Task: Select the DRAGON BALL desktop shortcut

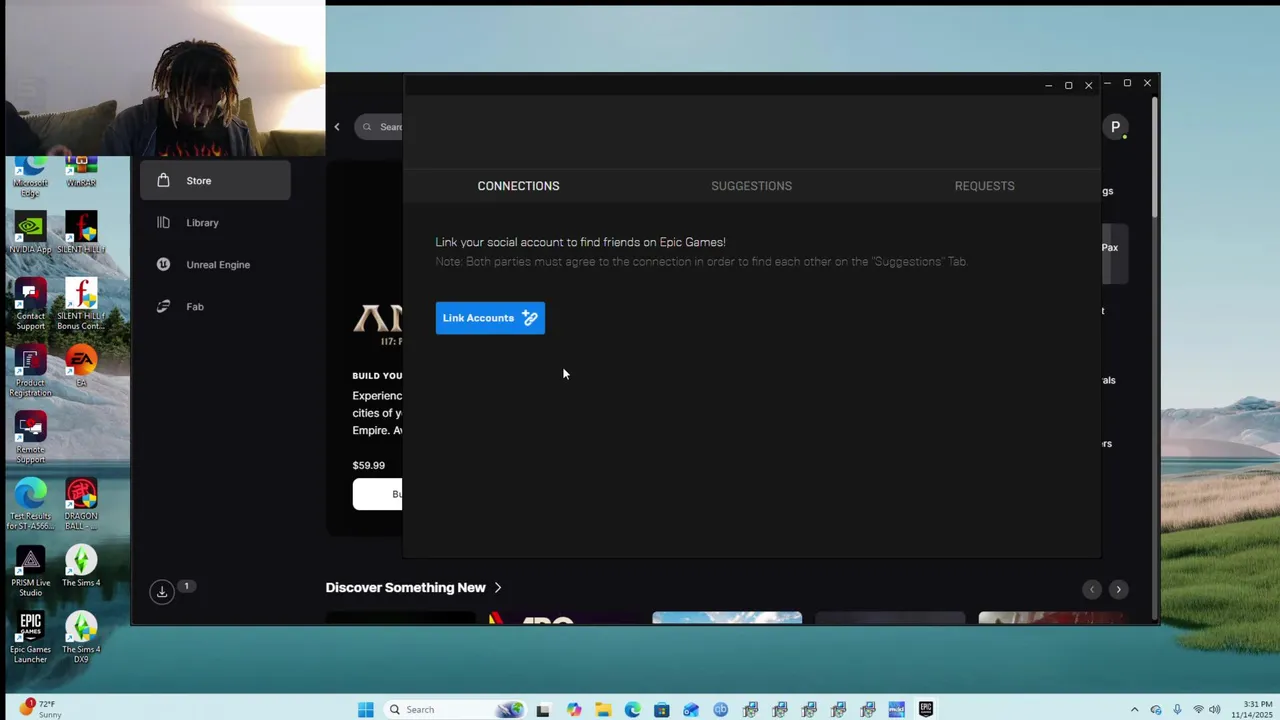Action: click(81, 504)
